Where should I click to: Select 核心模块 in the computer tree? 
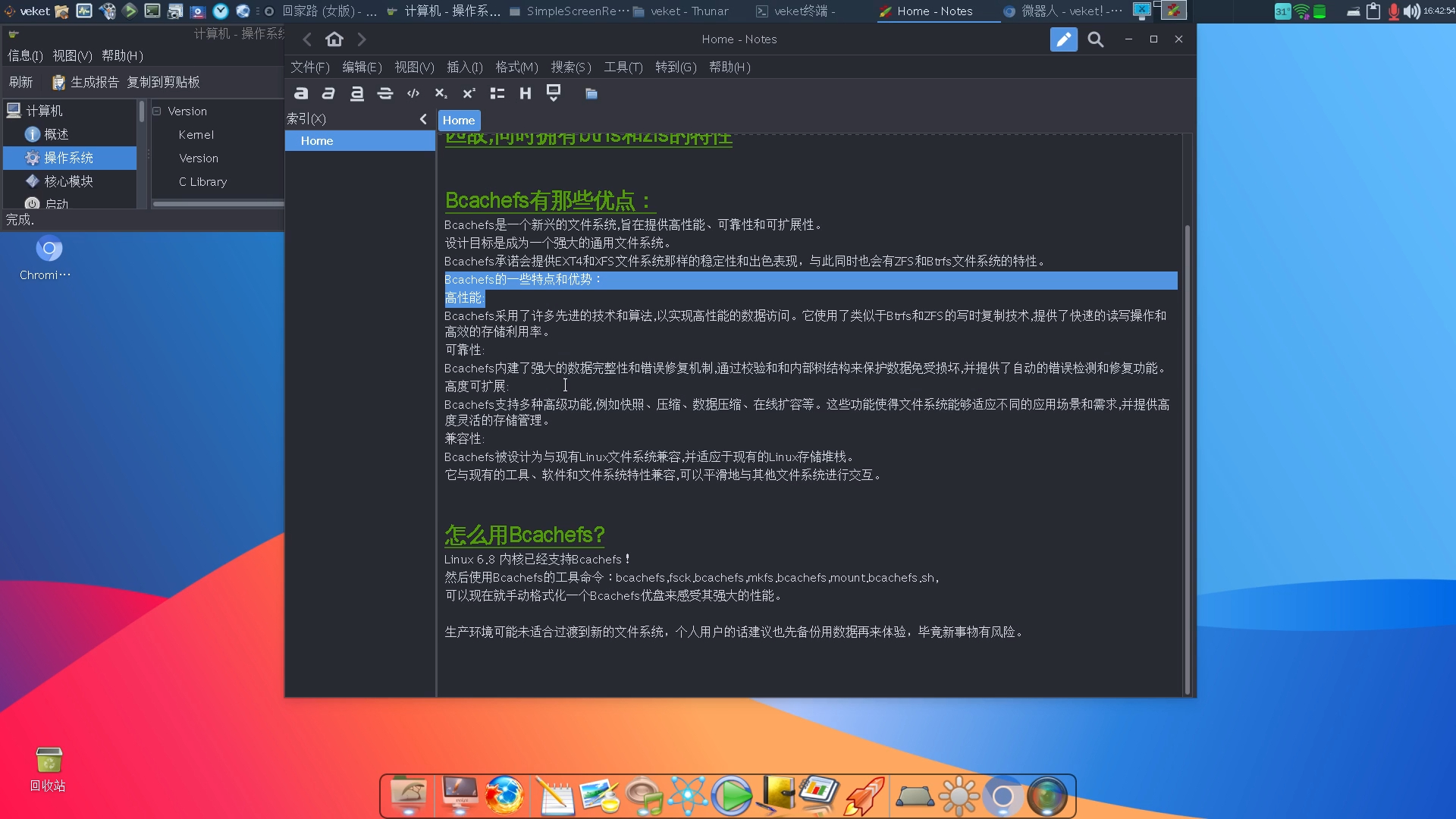(x=68, y=181)
